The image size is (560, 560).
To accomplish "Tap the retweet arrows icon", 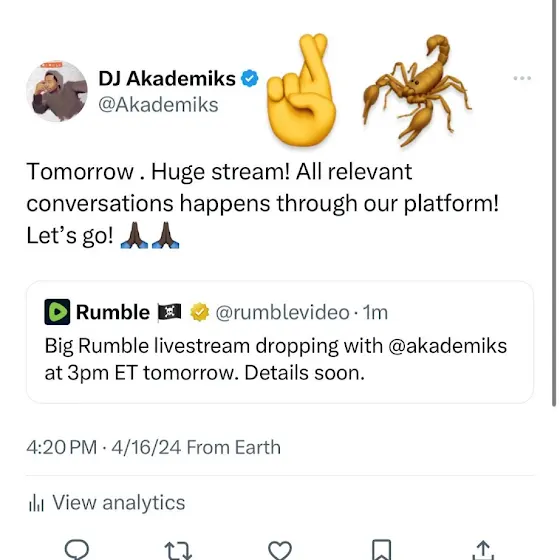I will click(x=178, y=550).
